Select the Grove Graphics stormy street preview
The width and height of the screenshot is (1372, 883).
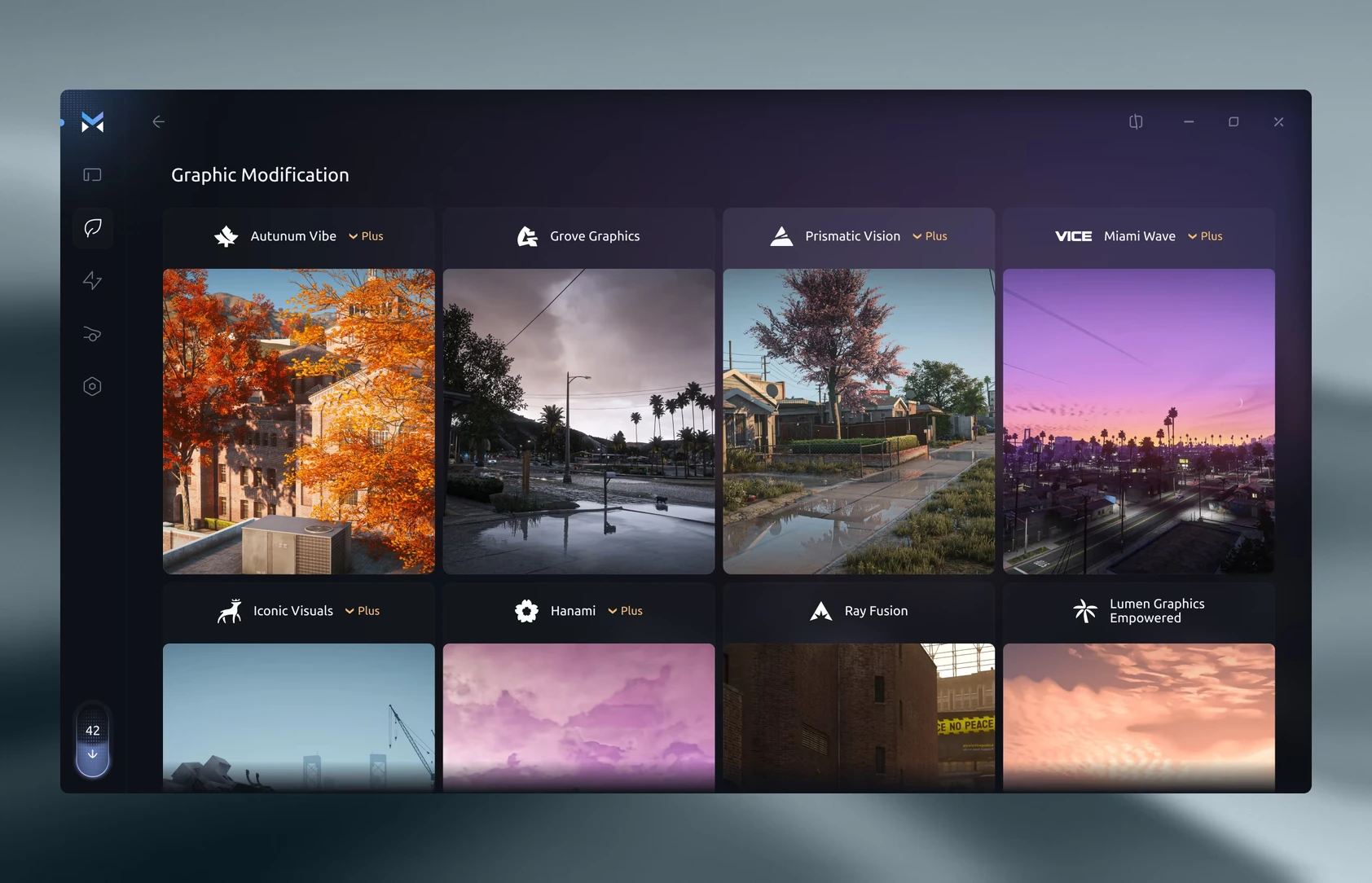[x=578, y=421]
